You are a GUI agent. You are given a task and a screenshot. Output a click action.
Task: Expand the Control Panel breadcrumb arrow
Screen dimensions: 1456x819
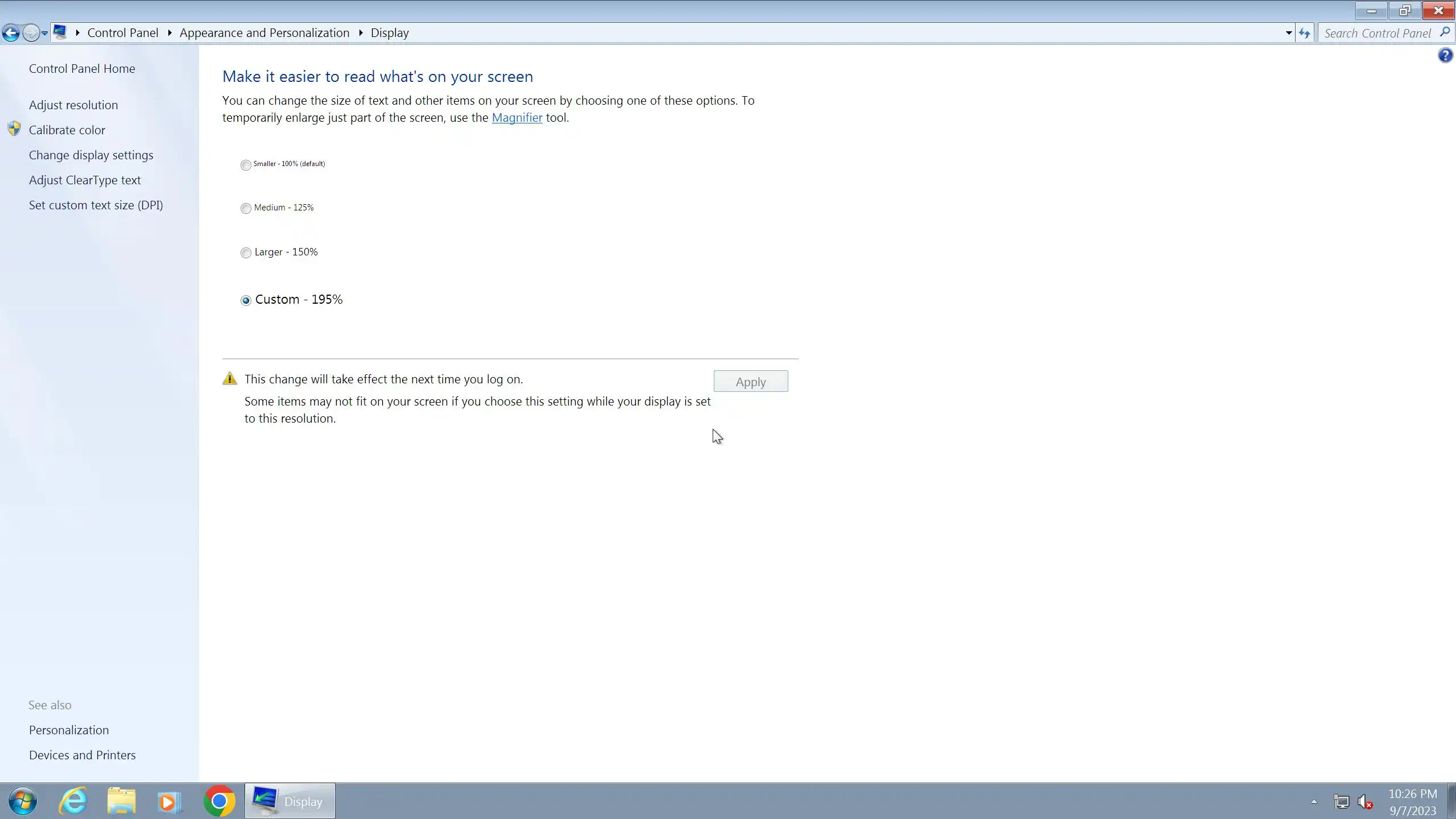[169, 33]
